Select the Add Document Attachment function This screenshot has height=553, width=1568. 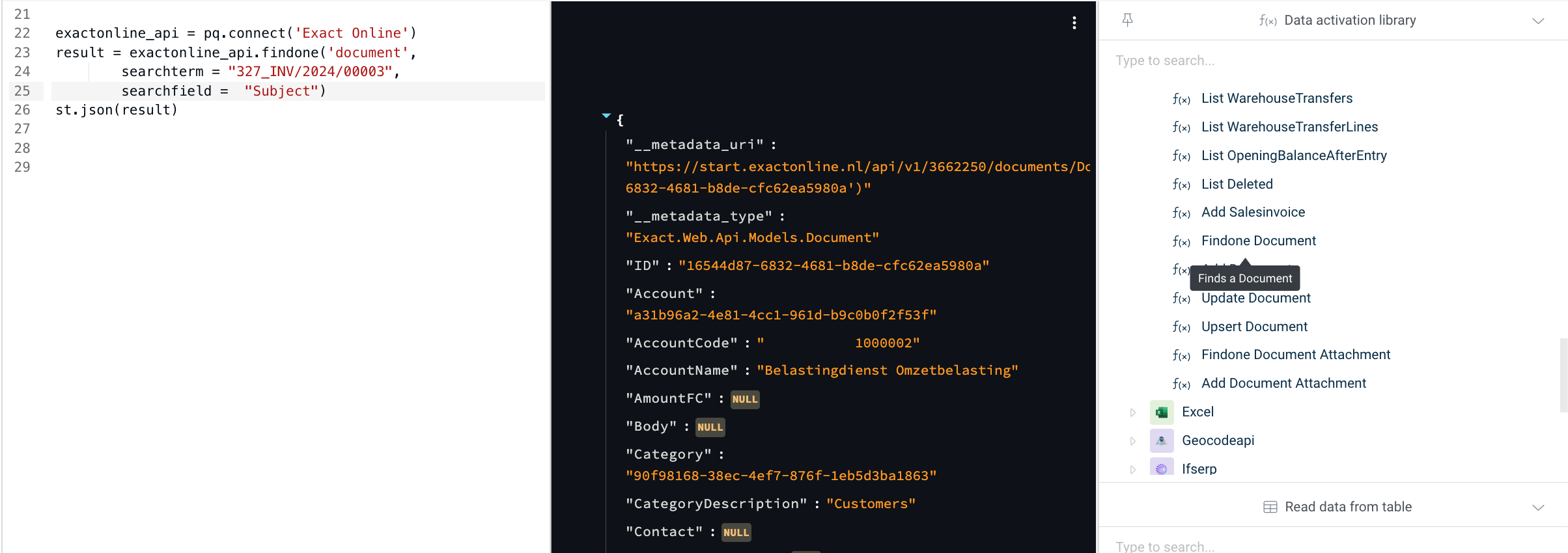tap(1283, 383)
